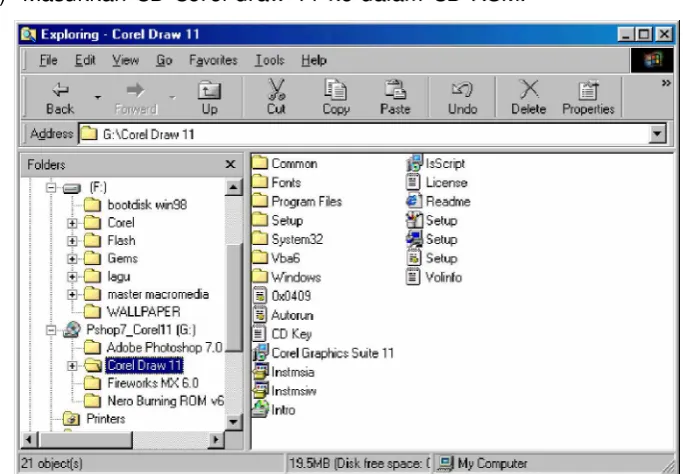
Task: Paste using the clipboard toolbar icon
Action: pos(395,98)
